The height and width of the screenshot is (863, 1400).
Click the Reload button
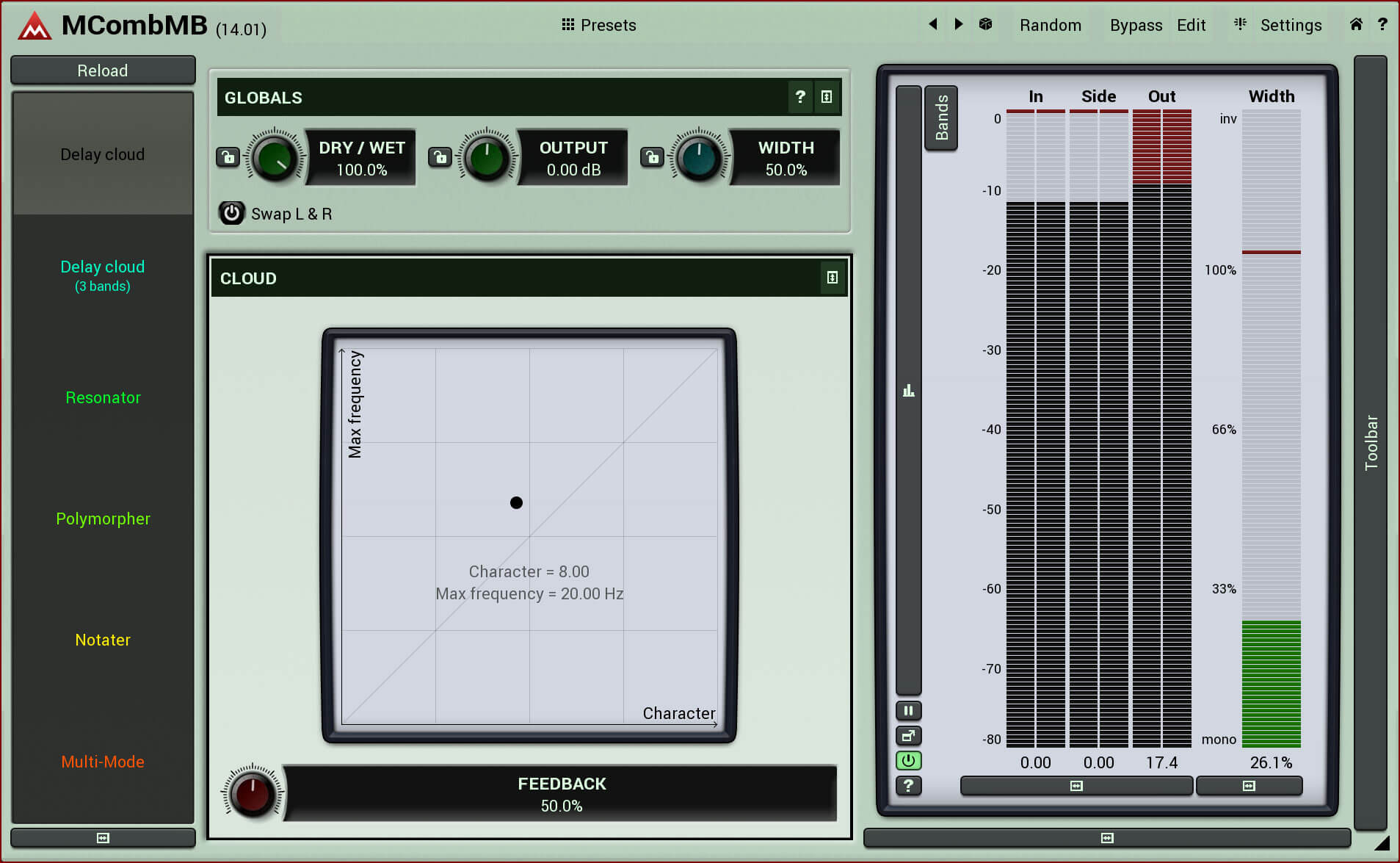pos(103,71)
